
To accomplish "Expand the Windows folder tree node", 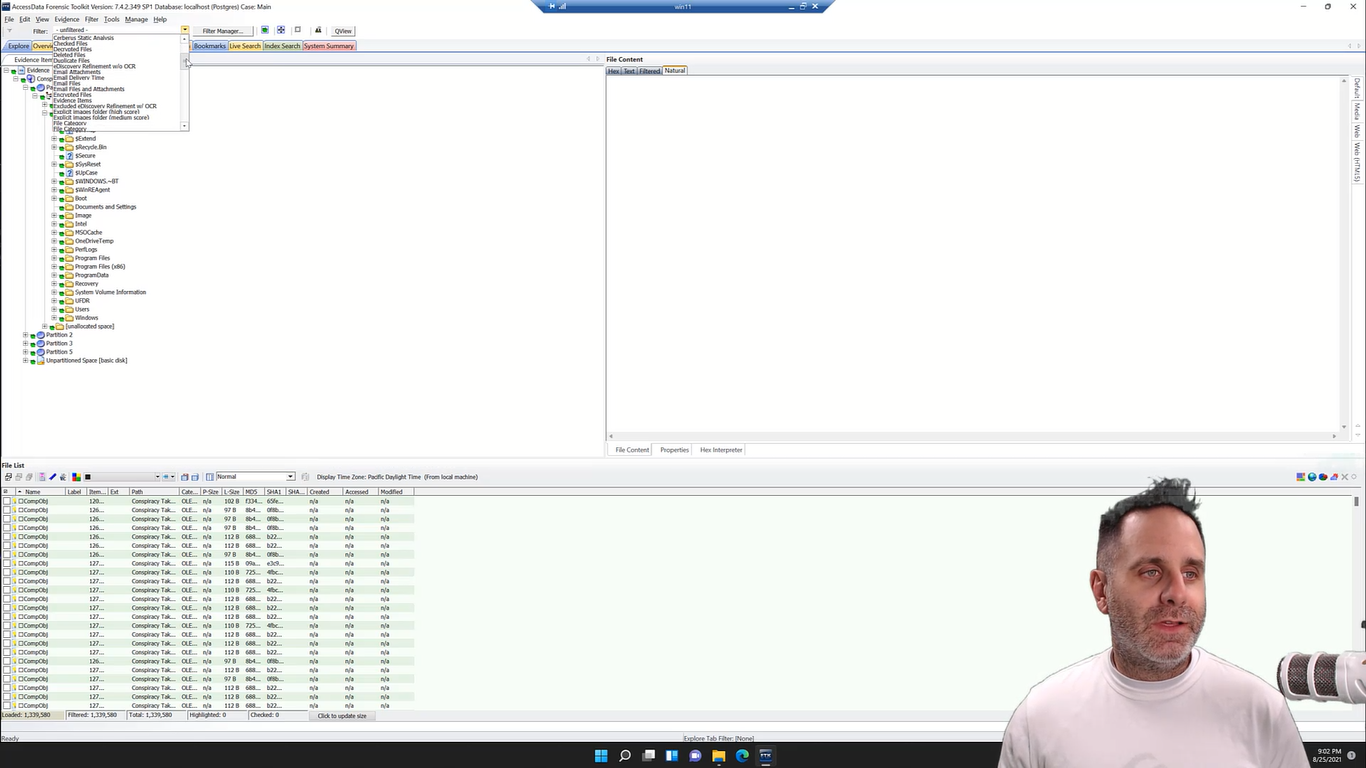I will coord(54,318).
